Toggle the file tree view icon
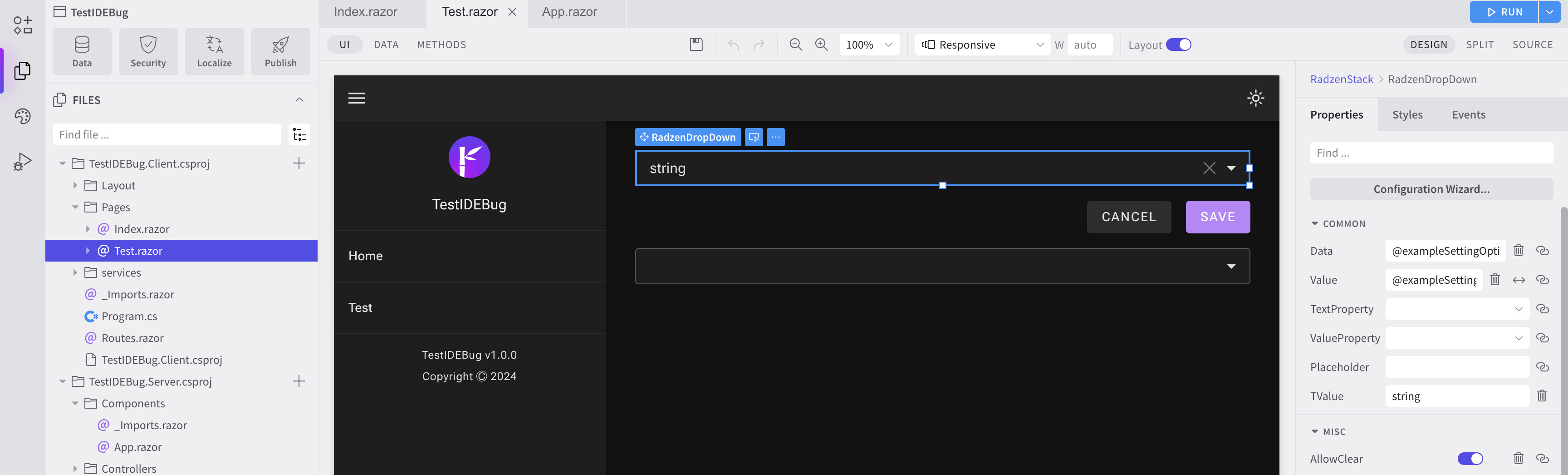The width and height of the screenshot is (1568, 475). point(299,134)
